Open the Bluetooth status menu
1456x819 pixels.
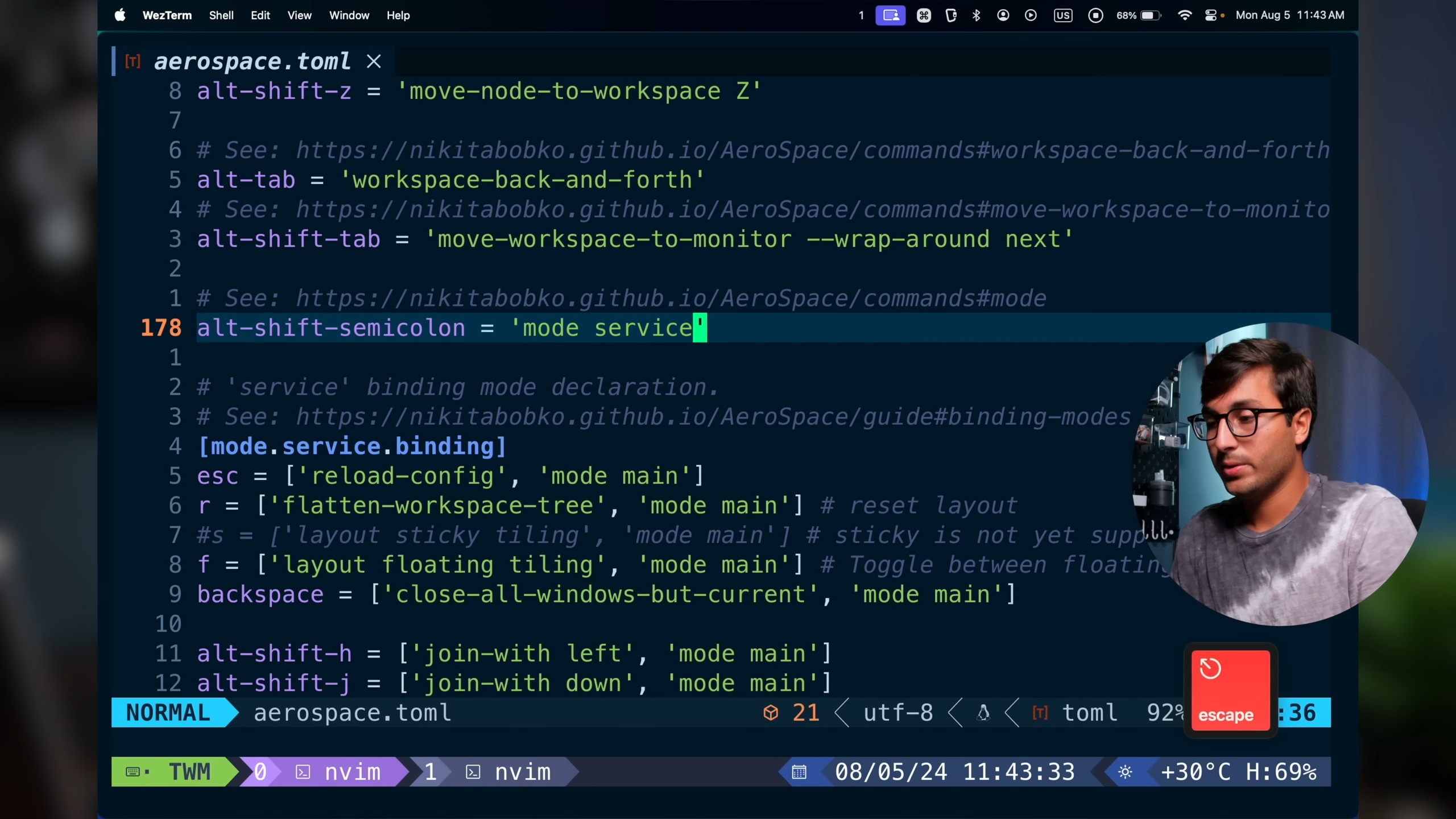pyautogui.click(x=977, y=15)
